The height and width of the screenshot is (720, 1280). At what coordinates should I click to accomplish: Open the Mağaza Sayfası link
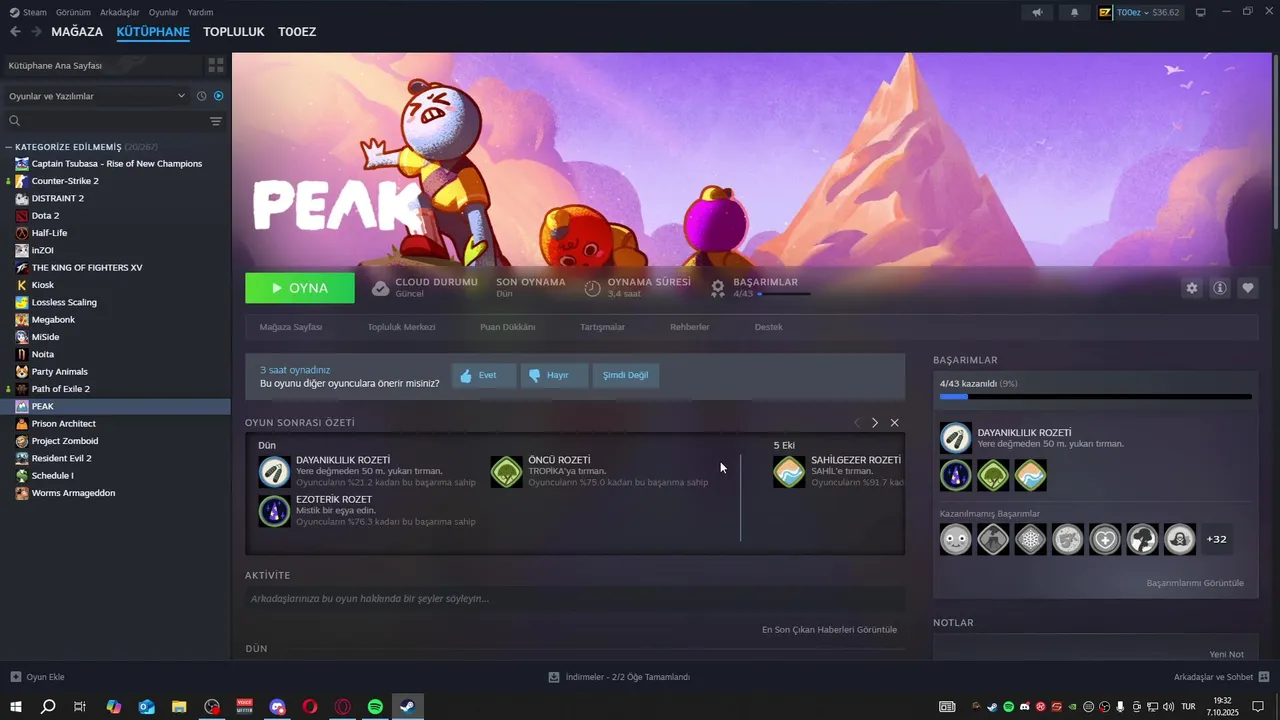(x=291, y=327)
